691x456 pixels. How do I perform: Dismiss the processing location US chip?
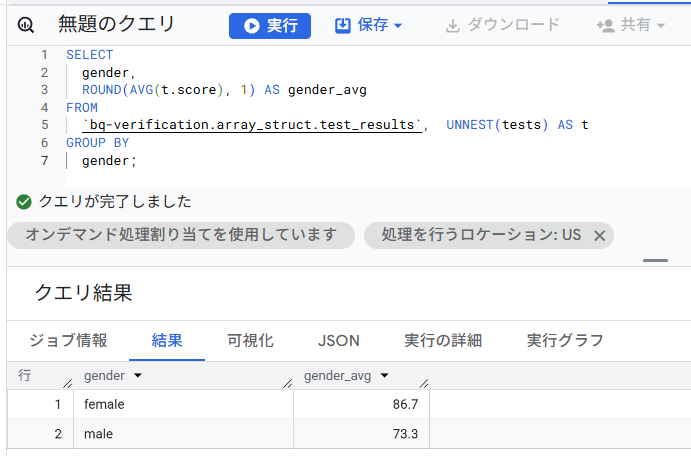pos(600,235)
